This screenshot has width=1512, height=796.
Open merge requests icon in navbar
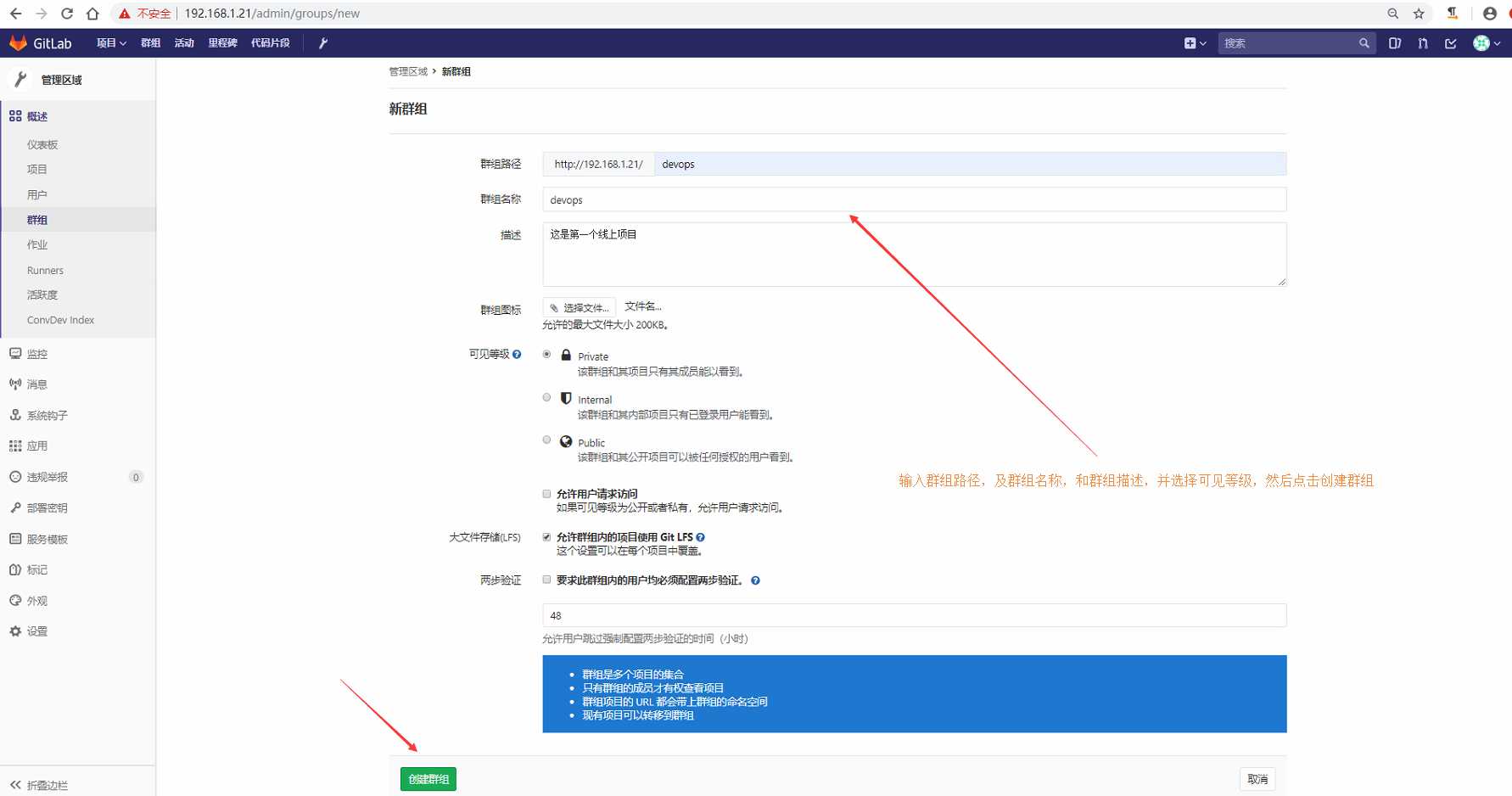tap(1423, 43)
